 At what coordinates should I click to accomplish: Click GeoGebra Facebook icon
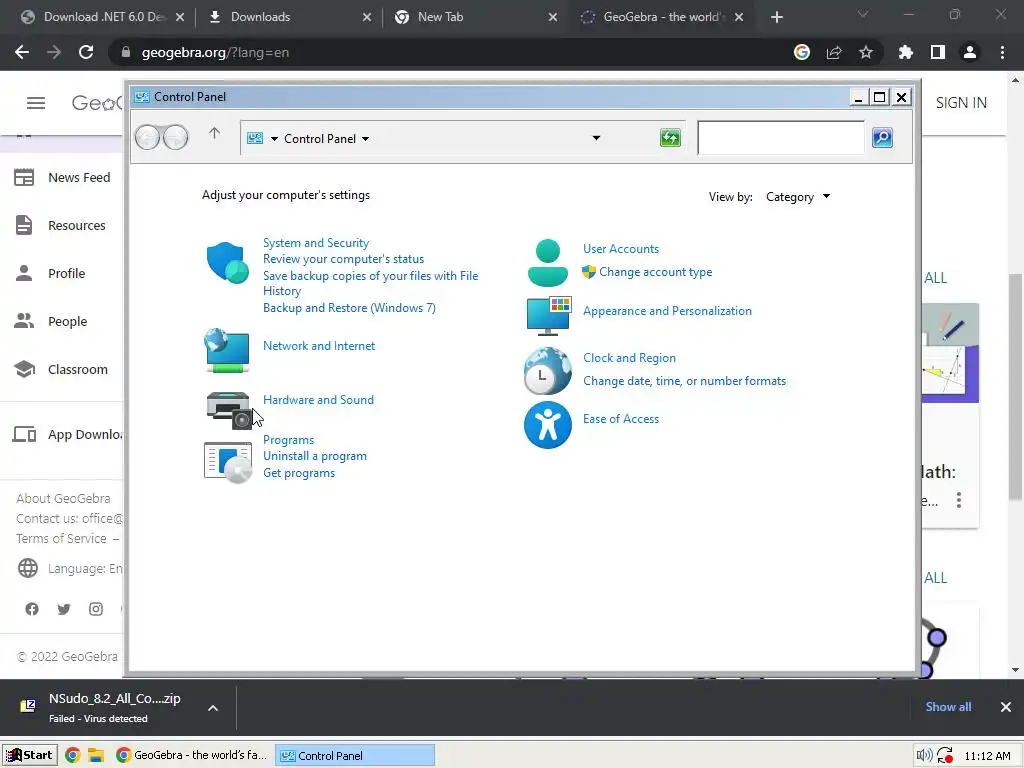32,609
